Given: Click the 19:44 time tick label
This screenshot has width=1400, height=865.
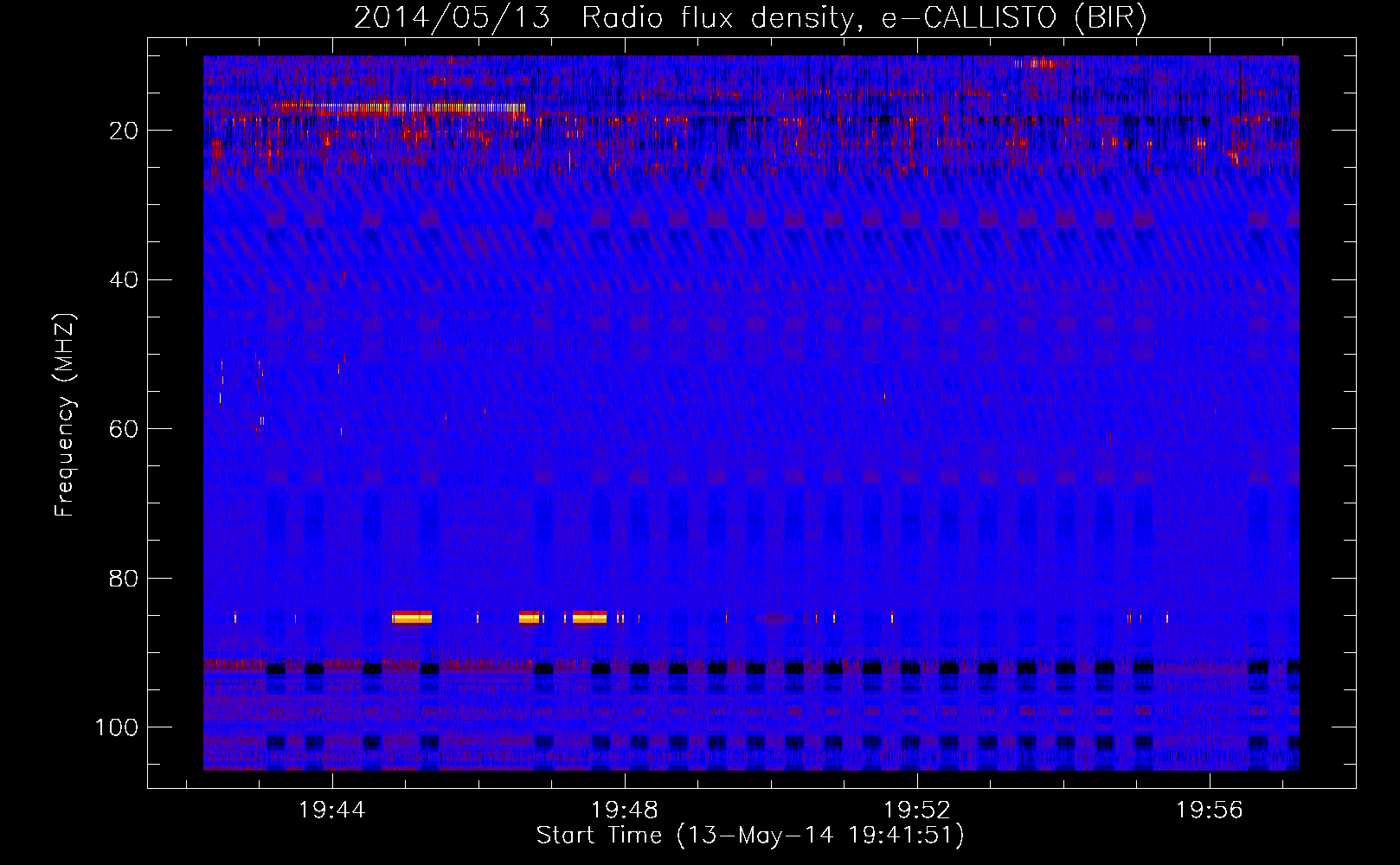Looking at the screenshot, I should point(332,810).
